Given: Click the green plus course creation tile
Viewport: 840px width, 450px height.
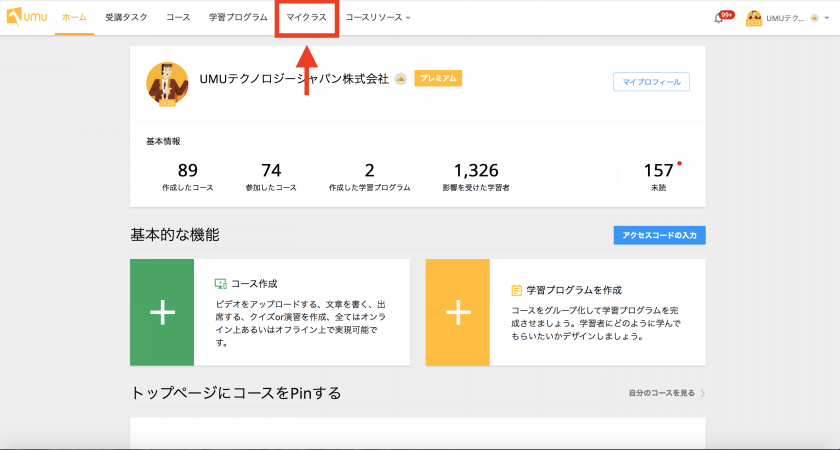Looking at the screenshot, I should [x=162, y=312].
